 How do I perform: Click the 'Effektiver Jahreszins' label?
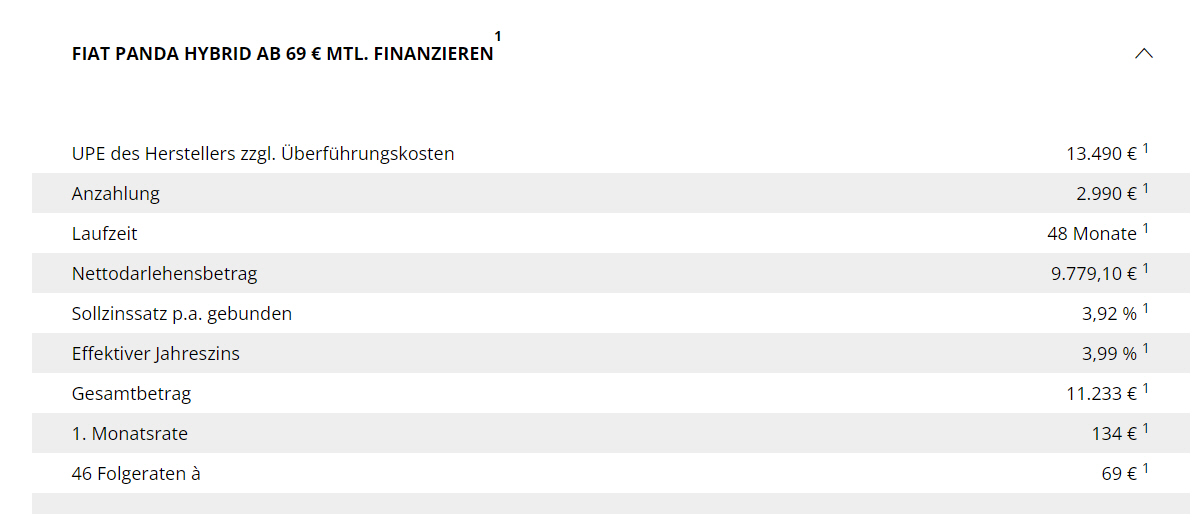pyautogui.click(x=156, y=354)
